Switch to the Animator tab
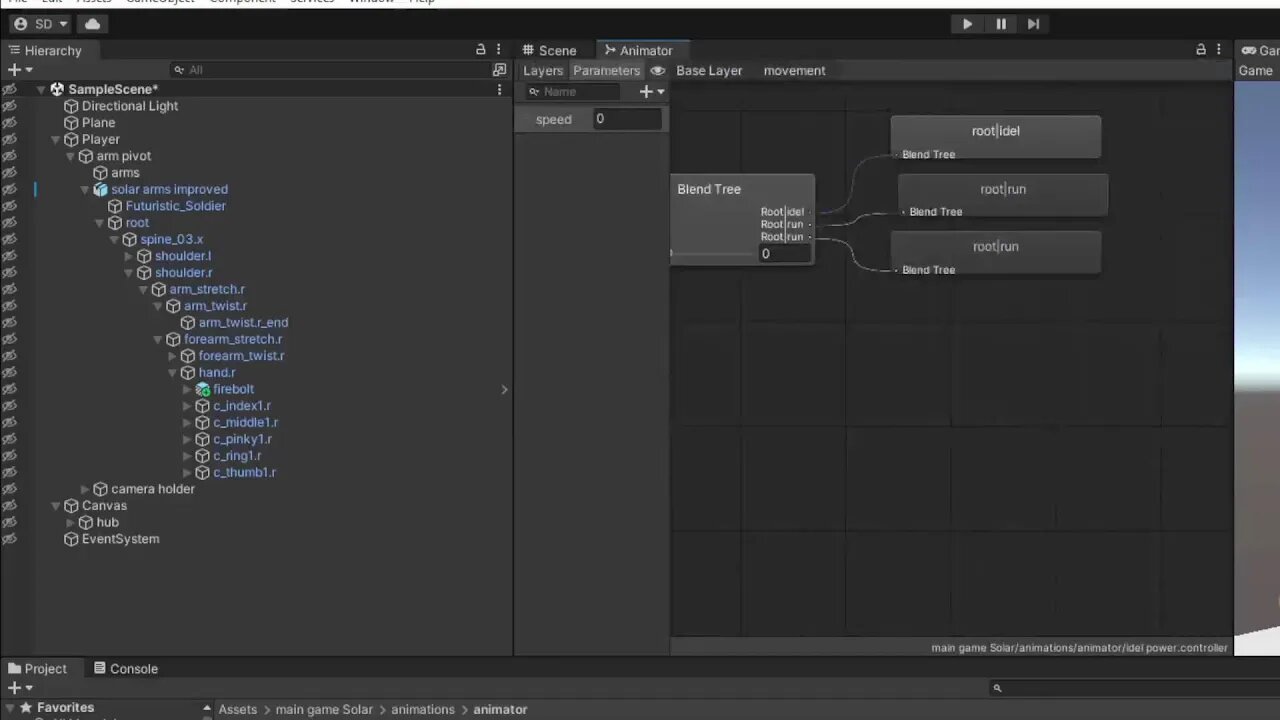Viewport: 1280px width, 720px height. (638, 50)
